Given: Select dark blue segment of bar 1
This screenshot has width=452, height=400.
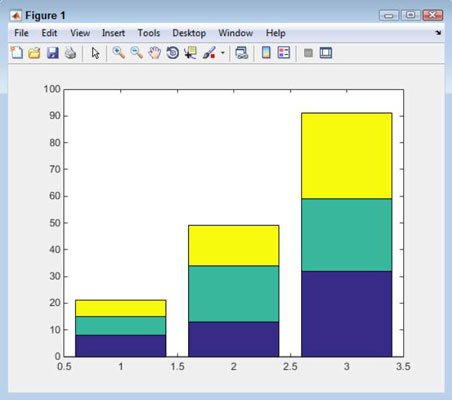Looking at the screenshot, I should 121,346.
